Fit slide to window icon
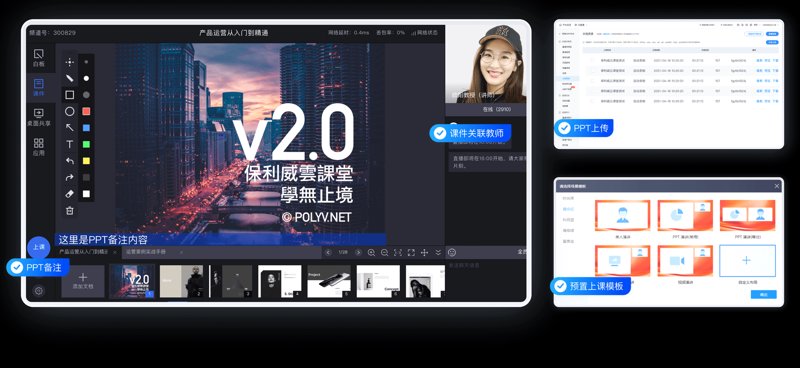800x368 pixels. pos(398,252)
